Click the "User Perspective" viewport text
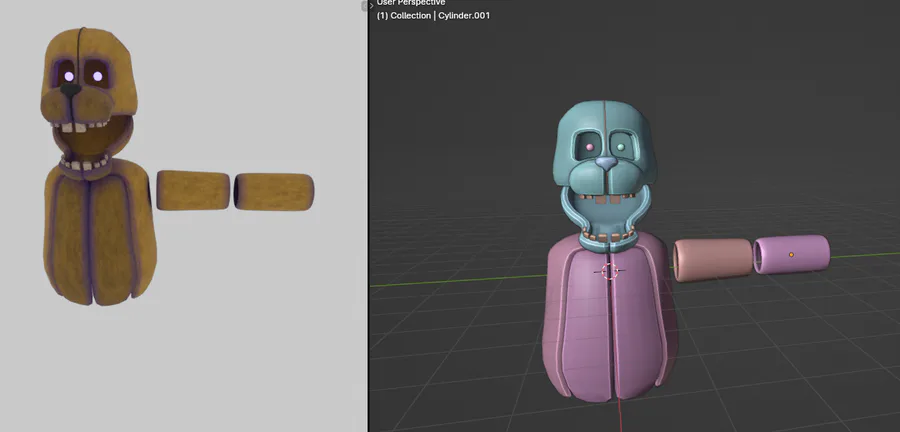 tap(410, 3)
